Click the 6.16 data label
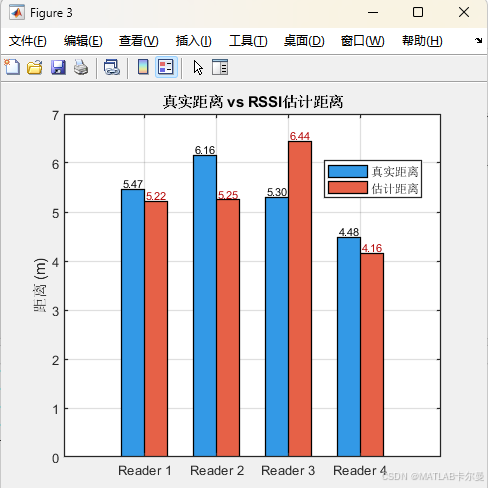This screenshot has height=488, width=488. 205,150
